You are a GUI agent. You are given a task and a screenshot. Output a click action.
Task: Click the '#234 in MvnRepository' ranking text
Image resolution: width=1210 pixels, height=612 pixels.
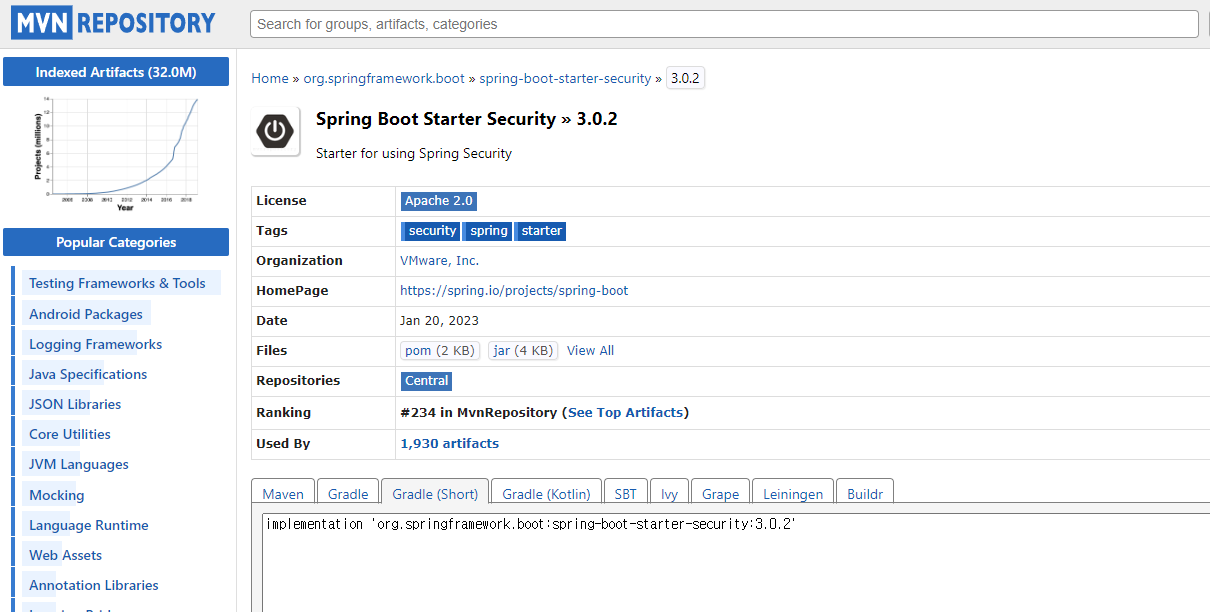pyautogui.click(x=479, y=412)
